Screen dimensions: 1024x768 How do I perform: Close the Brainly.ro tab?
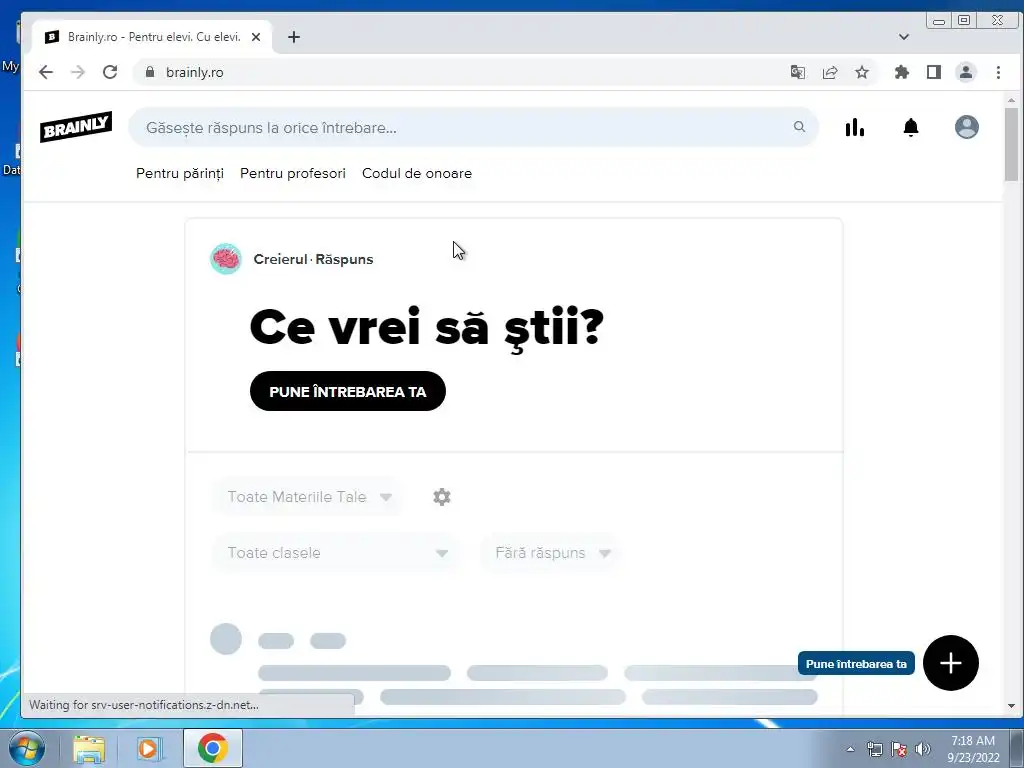(256, 37)
